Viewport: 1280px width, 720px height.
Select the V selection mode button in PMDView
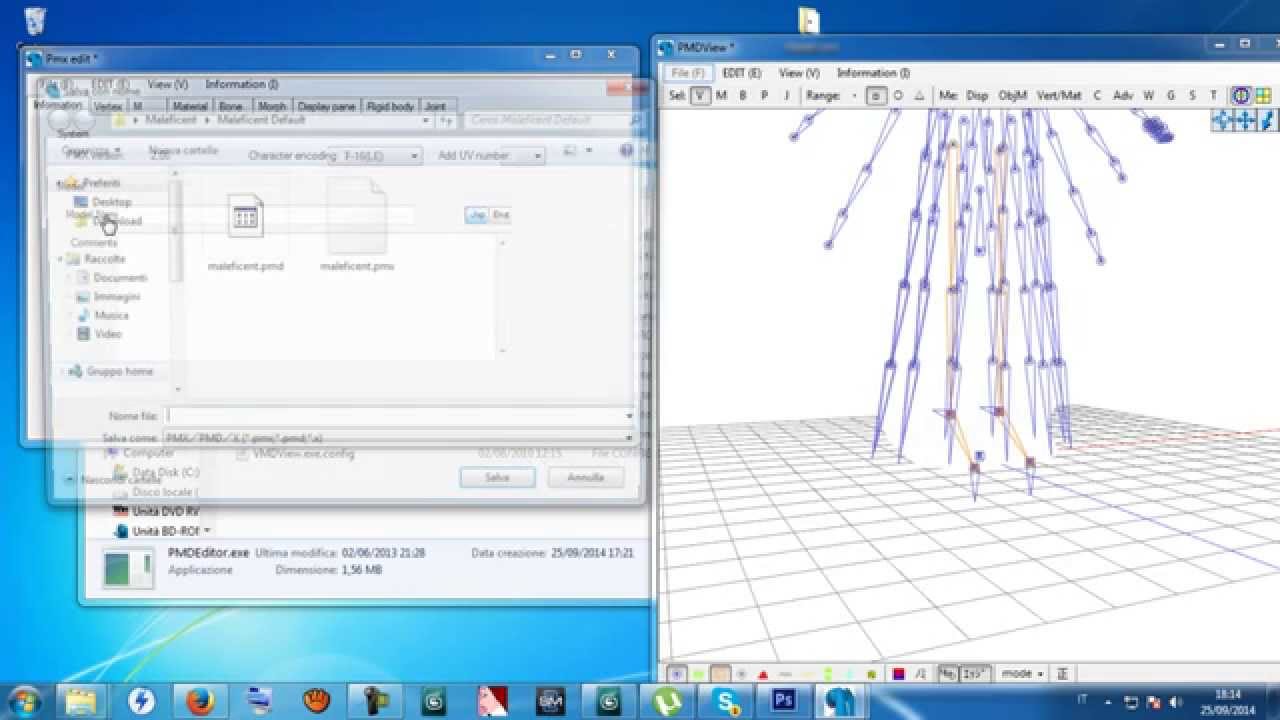tap(700, 96)
